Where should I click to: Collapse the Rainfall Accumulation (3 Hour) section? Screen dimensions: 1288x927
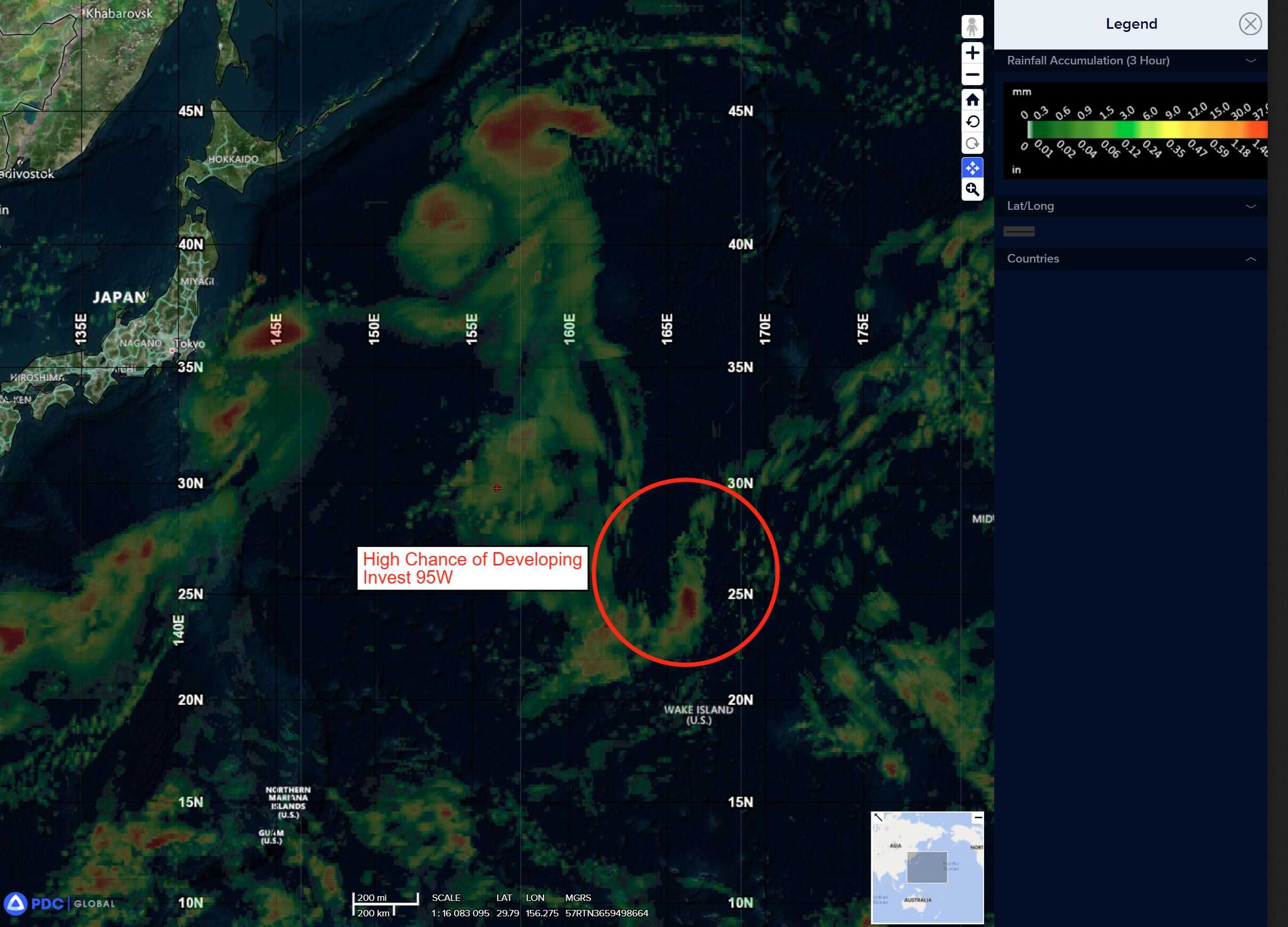[1250, 60]
